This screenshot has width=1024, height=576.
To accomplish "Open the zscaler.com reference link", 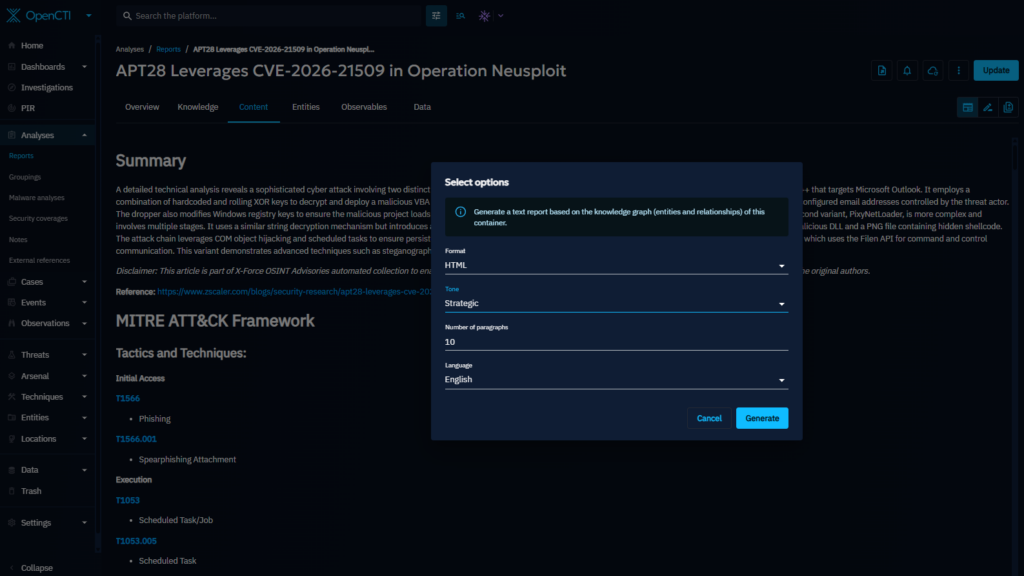I will click(294, 292).
